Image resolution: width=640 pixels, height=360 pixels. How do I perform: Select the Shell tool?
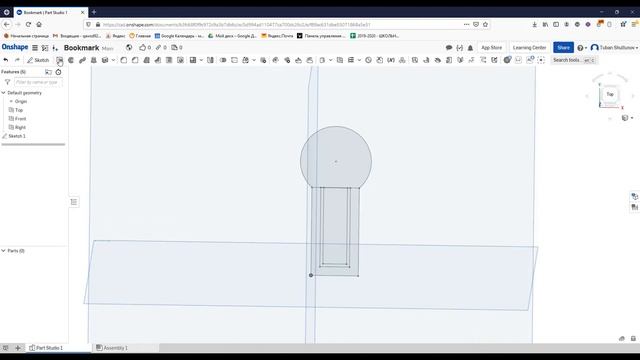pyautogui.click(x=169, y=60)
